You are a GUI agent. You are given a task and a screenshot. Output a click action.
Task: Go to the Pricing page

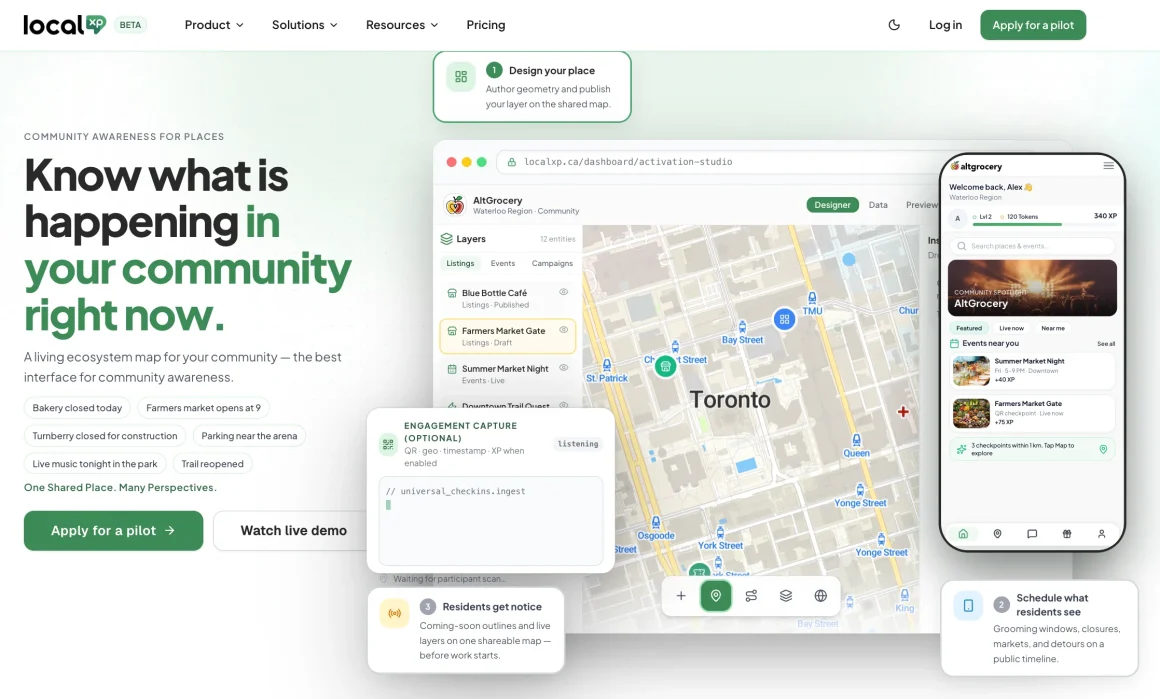pos(485,24)
